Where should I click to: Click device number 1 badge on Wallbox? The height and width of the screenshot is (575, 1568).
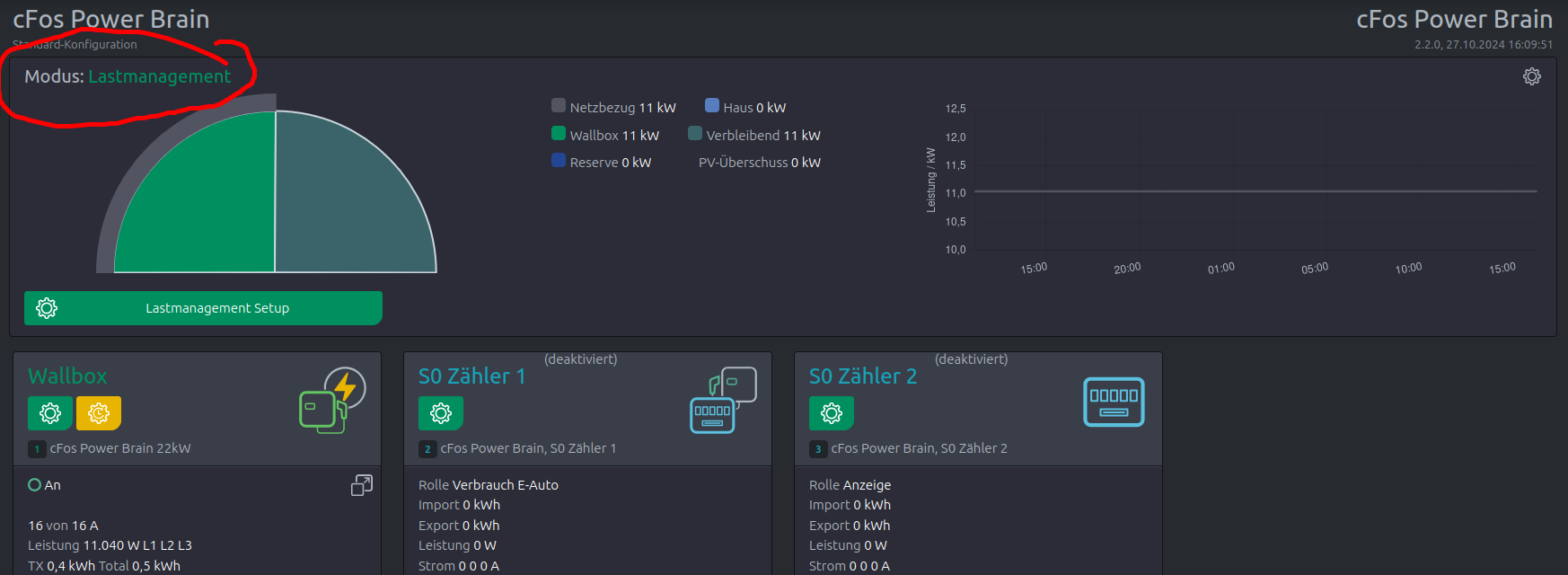pos(37,449)
